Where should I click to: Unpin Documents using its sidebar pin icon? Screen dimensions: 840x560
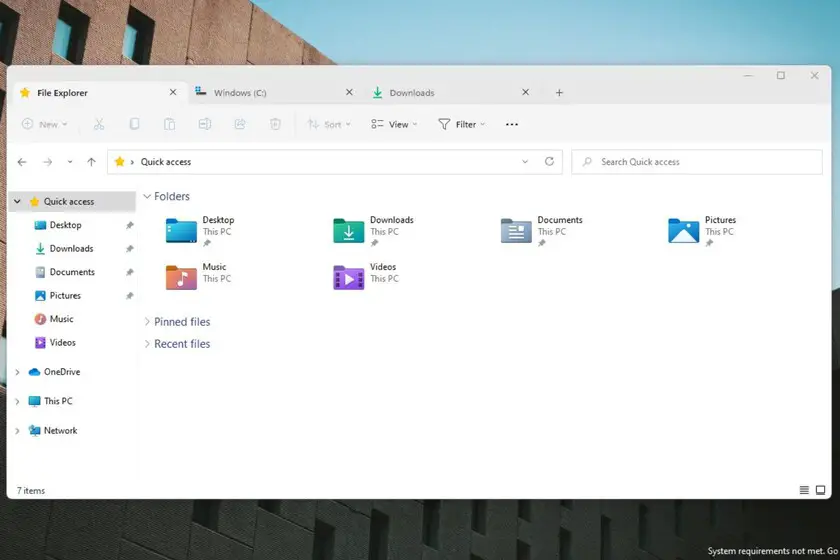(129, 272)
